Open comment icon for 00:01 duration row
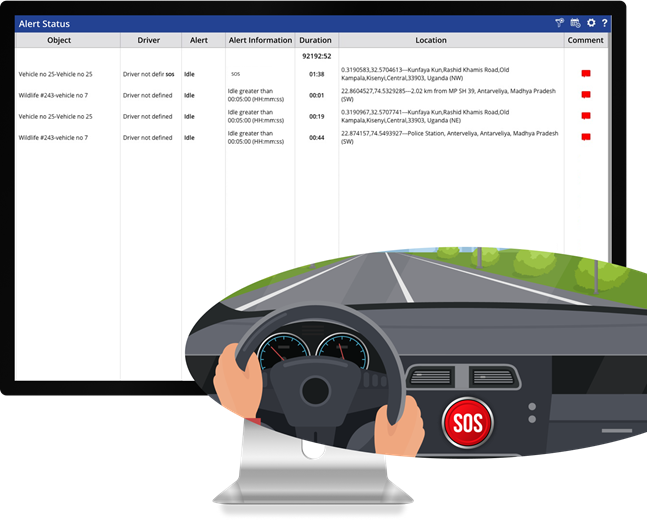 [x=586, y=95]
